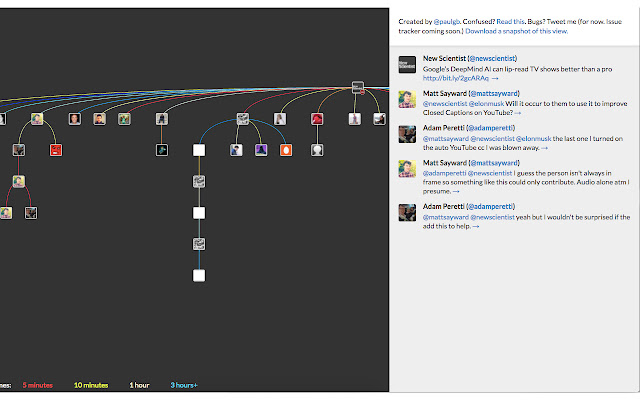Screen dimensions: 640x400
Task: Click the yellow '10 minutes' legend label
Action: click(x=91, y=385)
